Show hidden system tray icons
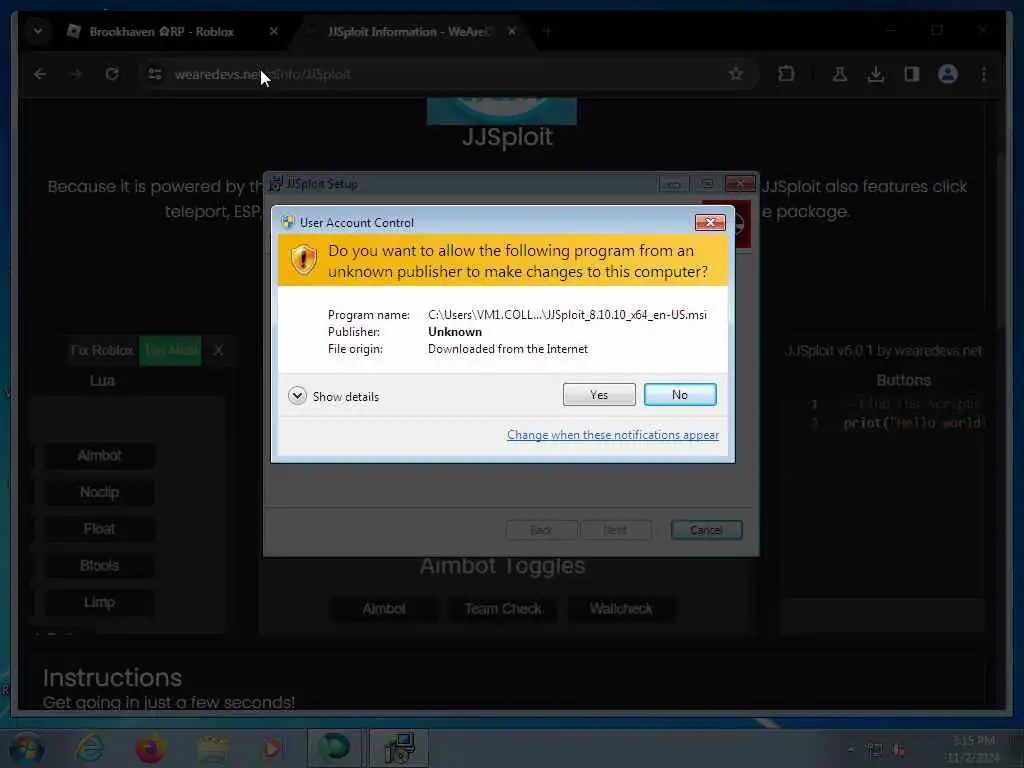1024x768 pixels. pos(850,750)
